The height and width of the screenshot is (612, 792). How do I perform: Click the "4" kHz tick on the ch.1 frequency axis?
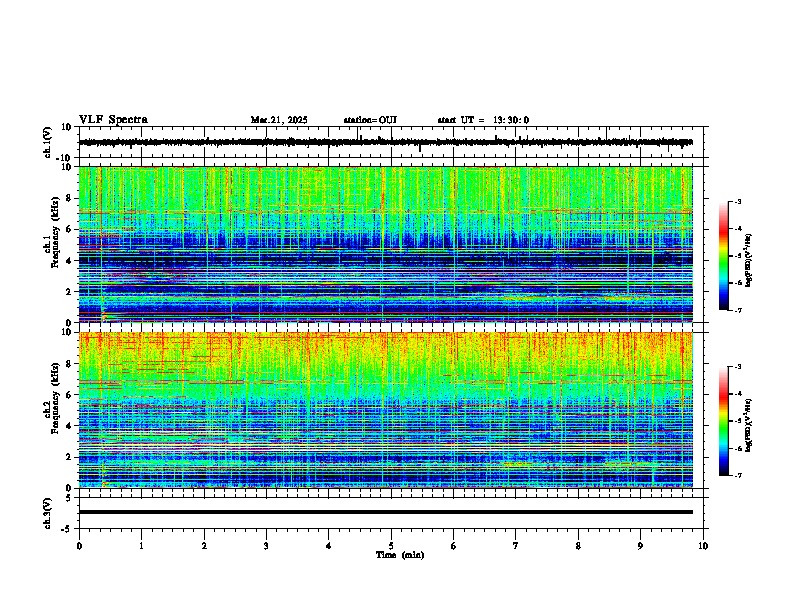(70, 261)
